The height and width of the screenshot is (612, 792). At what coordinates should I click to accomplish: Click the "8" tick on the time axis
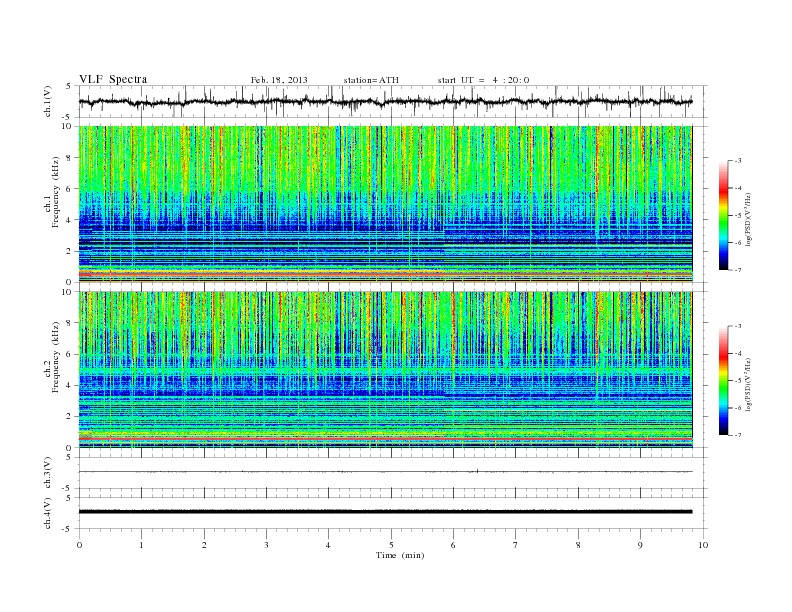[578, 545]
